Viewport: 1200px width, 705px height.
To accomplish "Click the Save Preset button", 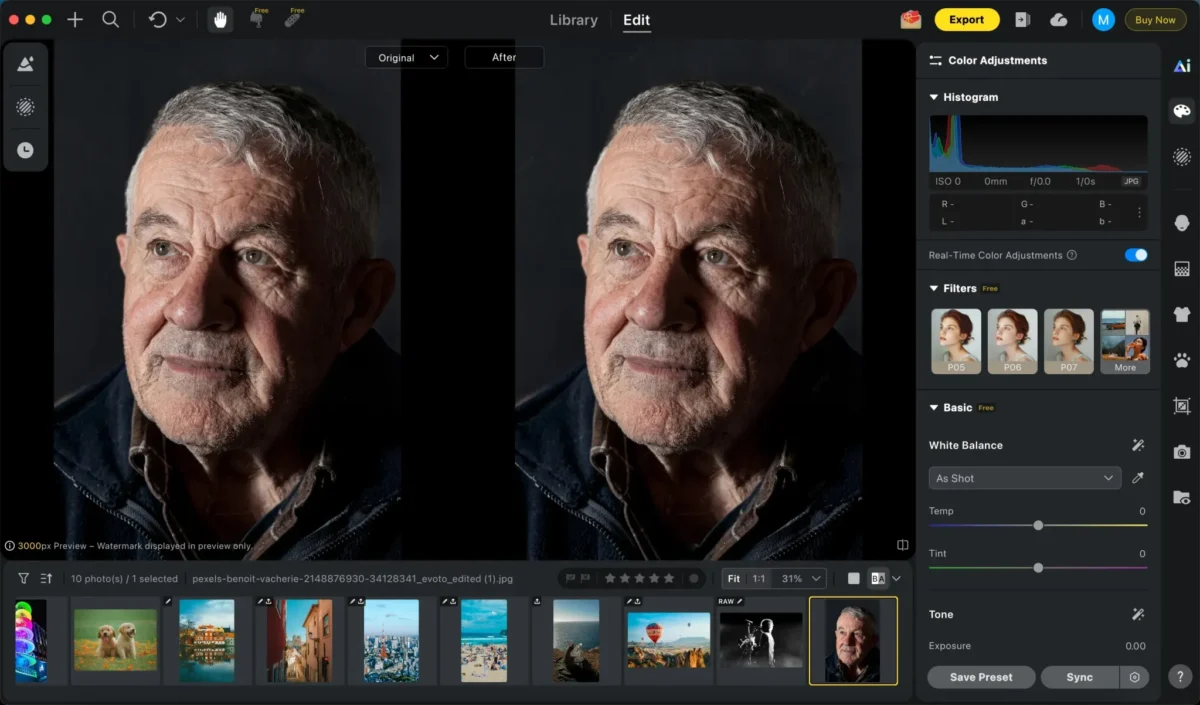I will tap(980, 677).
